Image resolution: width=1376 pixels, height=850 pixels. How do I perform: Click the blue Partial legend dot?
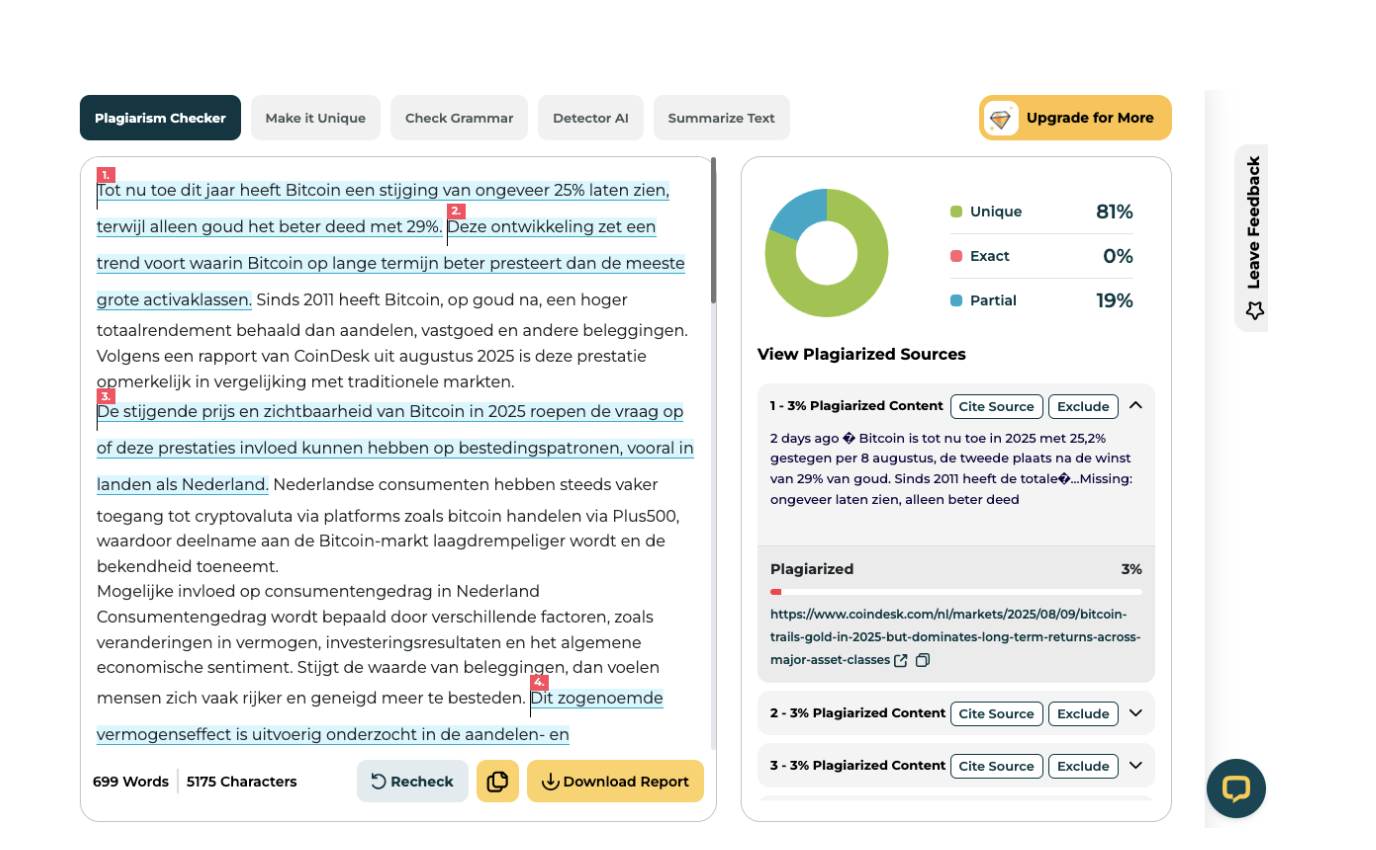point(956,300)
